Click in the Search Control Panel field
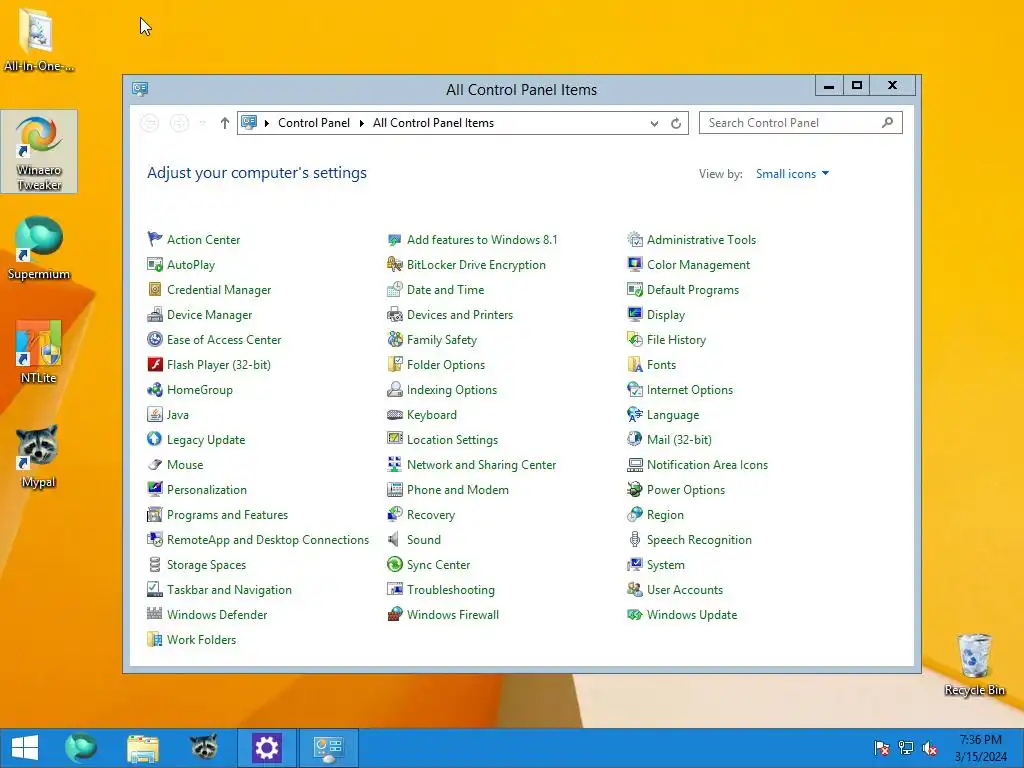 [x=801, y=123]
